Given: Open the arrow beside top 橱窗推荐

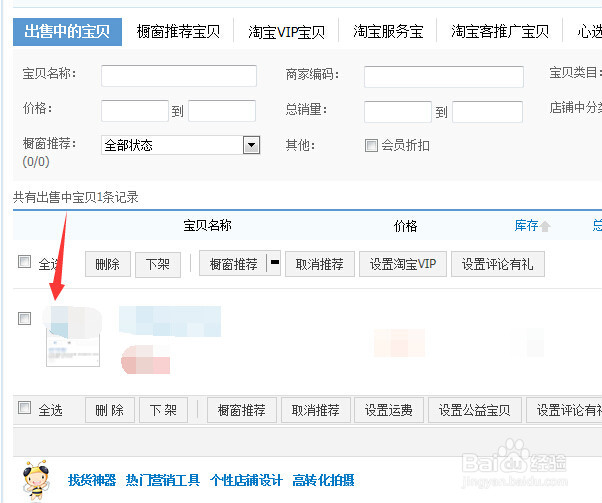Looking at the screenshot, I should click(x=274, y=263).
